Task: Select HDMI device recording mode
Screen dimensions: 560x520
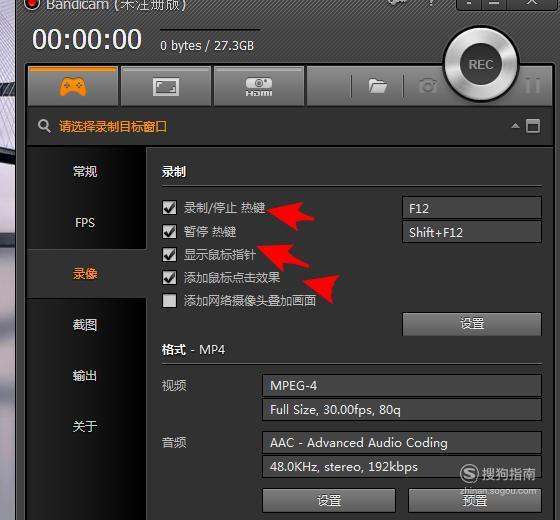Action: [259, 86]
